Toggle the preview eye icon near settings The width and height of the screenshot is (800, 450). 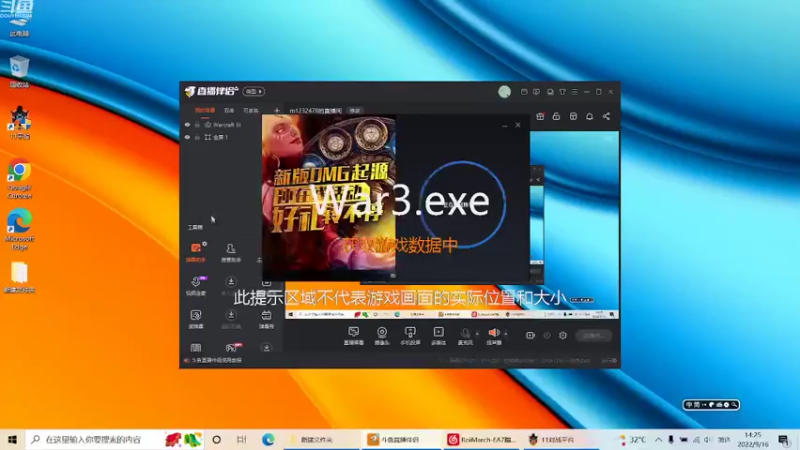(x=547, y=336)
